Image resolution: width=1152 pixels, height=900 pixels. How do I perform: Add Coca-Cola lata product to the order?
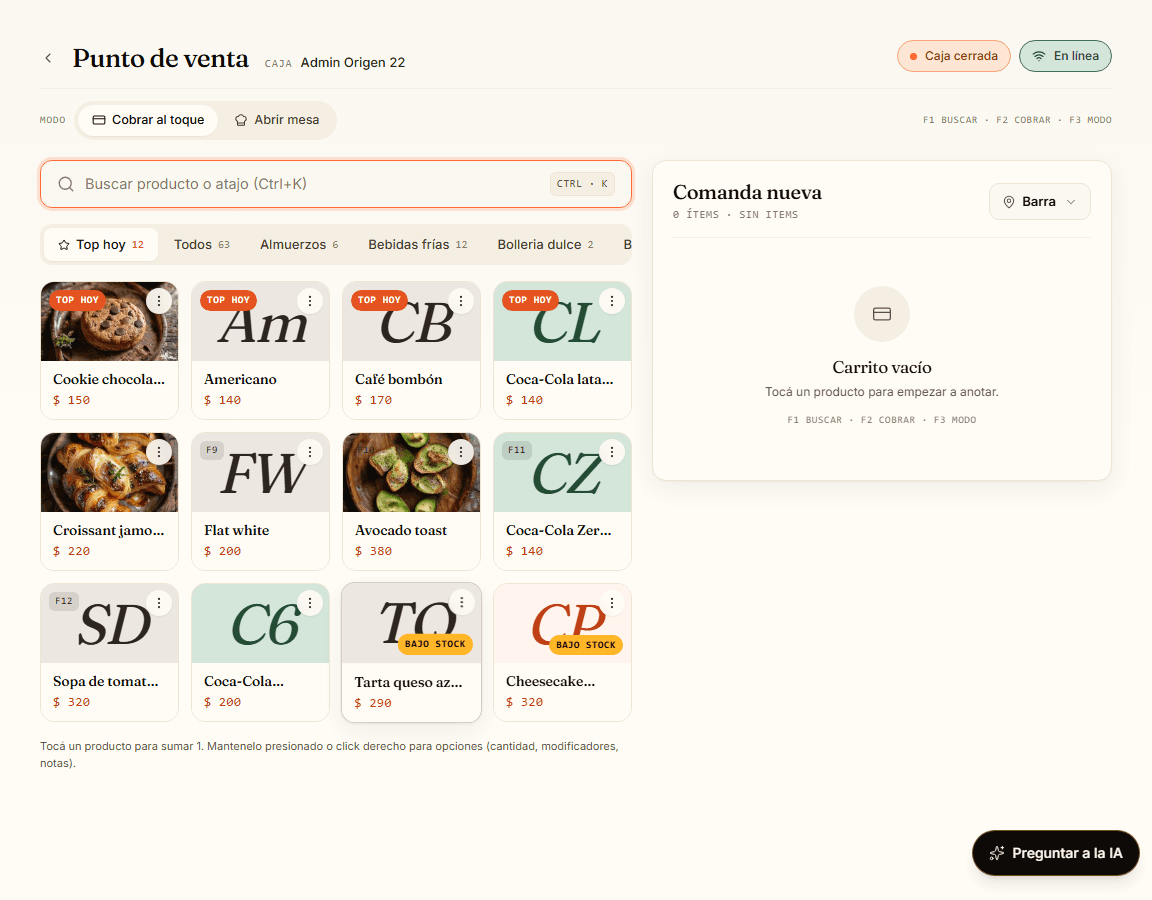coord(563,350)
